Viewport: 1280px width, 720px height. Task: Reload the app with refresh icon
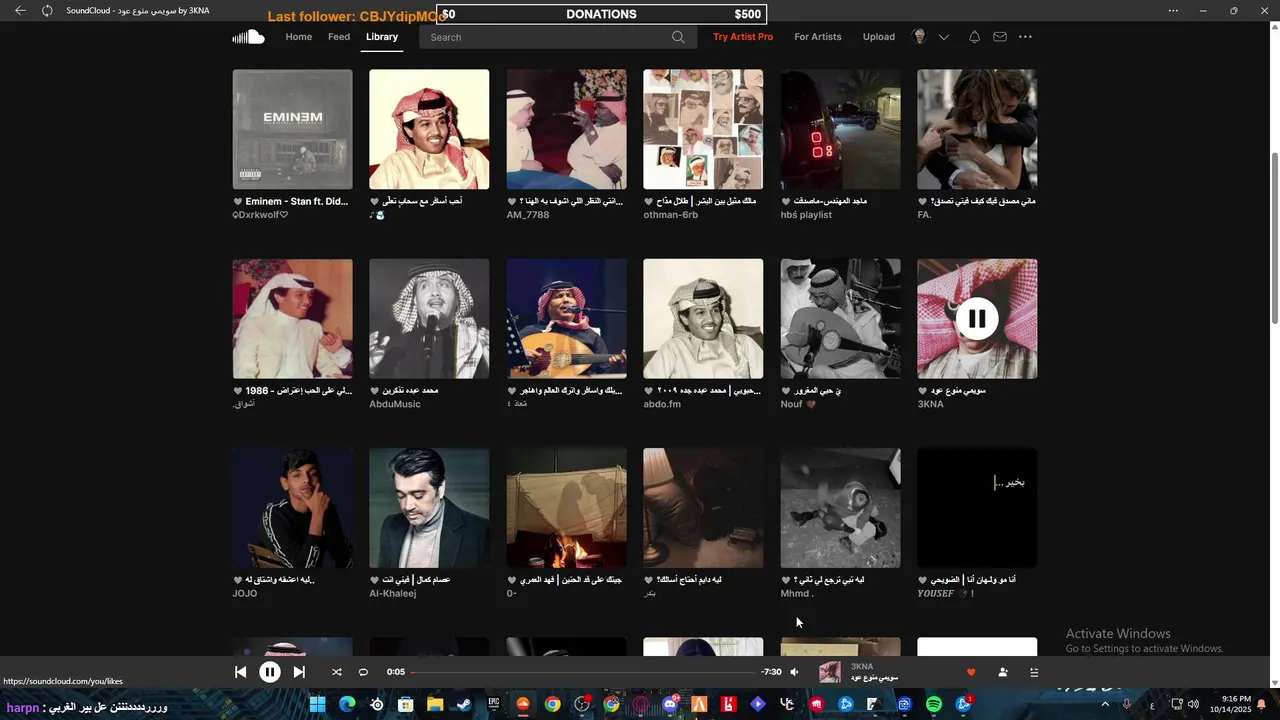tap(47, 11)
